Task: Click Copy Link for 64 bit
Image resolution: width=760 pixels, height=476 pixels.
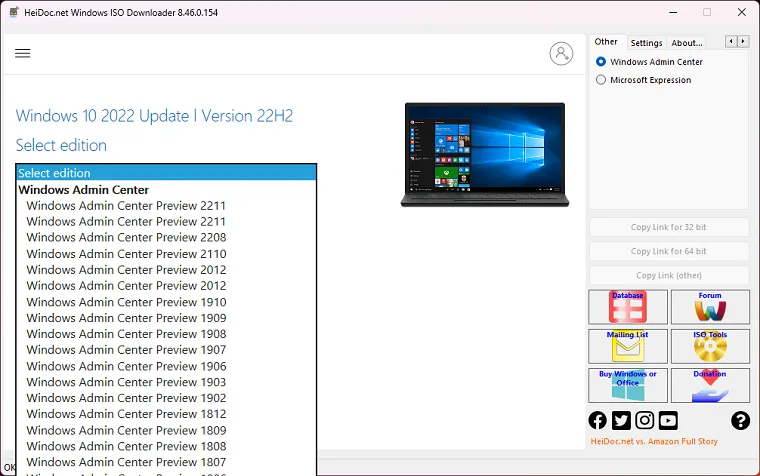Action: point(668,251)
